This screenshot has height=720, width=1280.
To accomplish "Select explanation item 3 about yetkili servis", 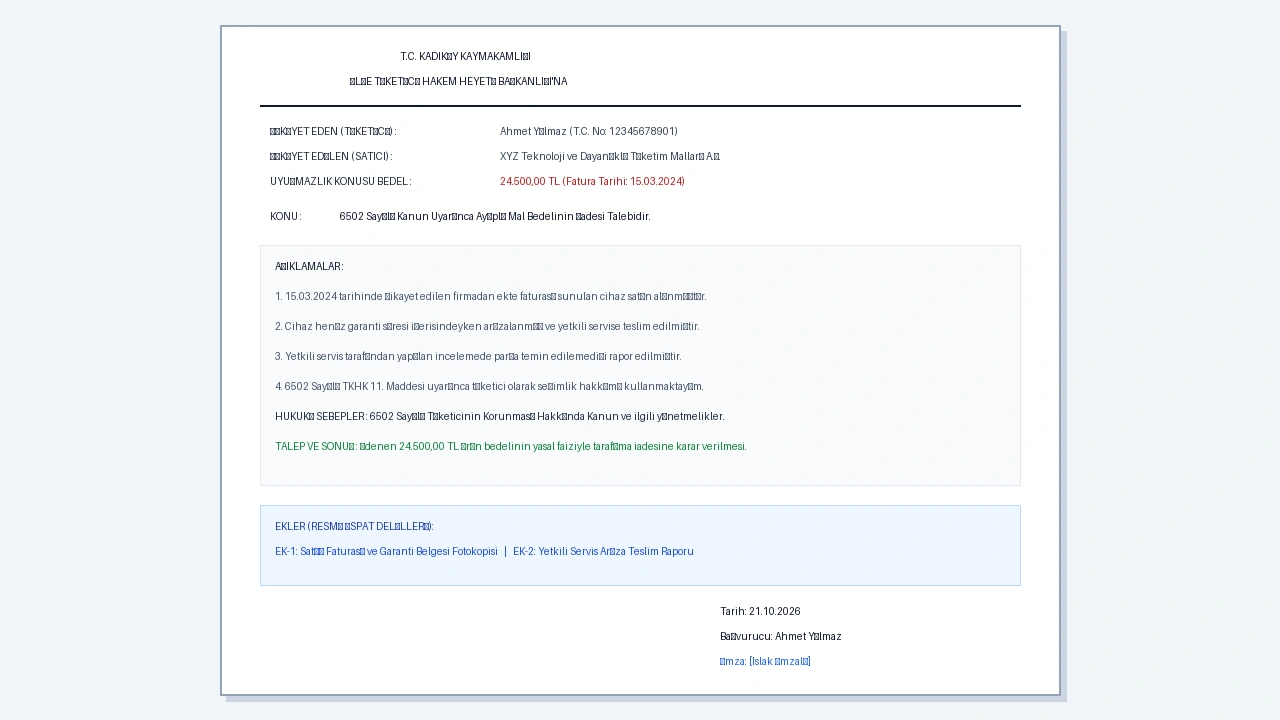I will click(478, 357).
